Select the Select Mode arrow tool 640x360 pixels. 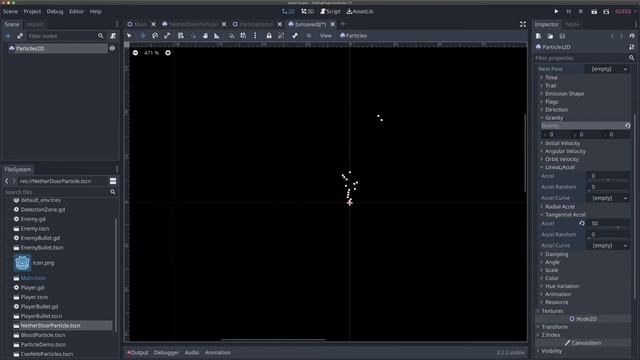pos(129,36)
